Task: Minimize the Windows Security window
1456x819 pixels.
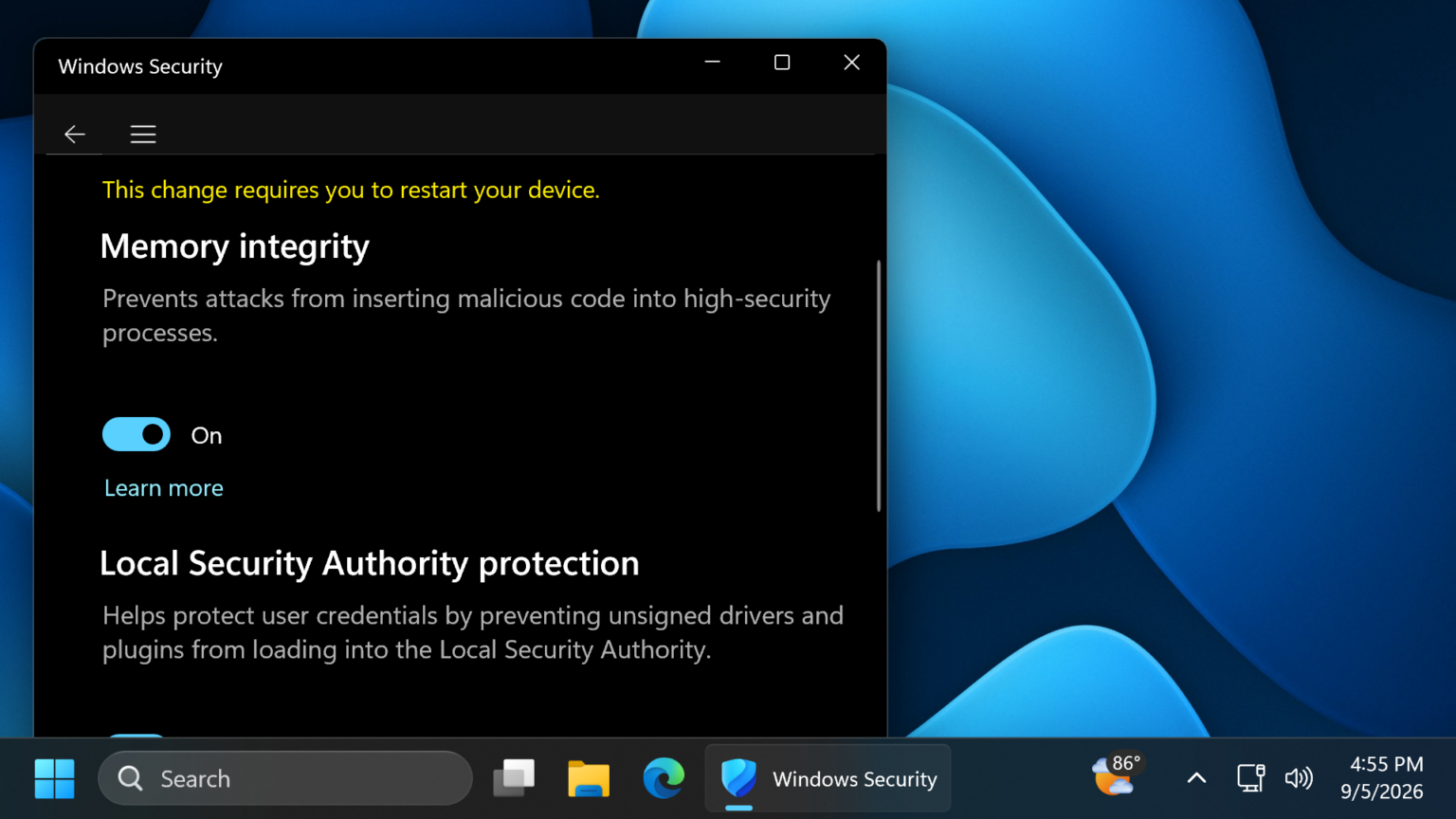Action: [x=713, y=63]
